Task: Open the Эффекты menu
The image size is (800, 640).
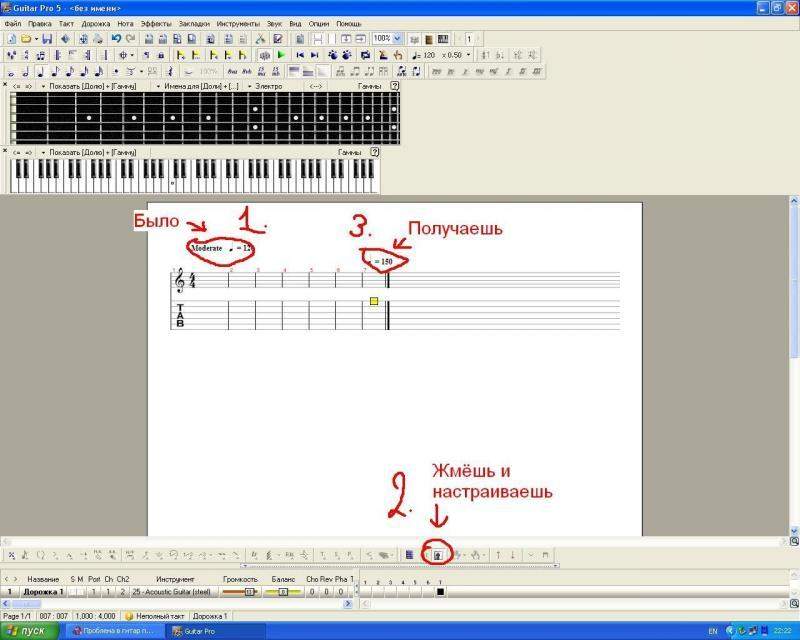Action: click(156, 23)
